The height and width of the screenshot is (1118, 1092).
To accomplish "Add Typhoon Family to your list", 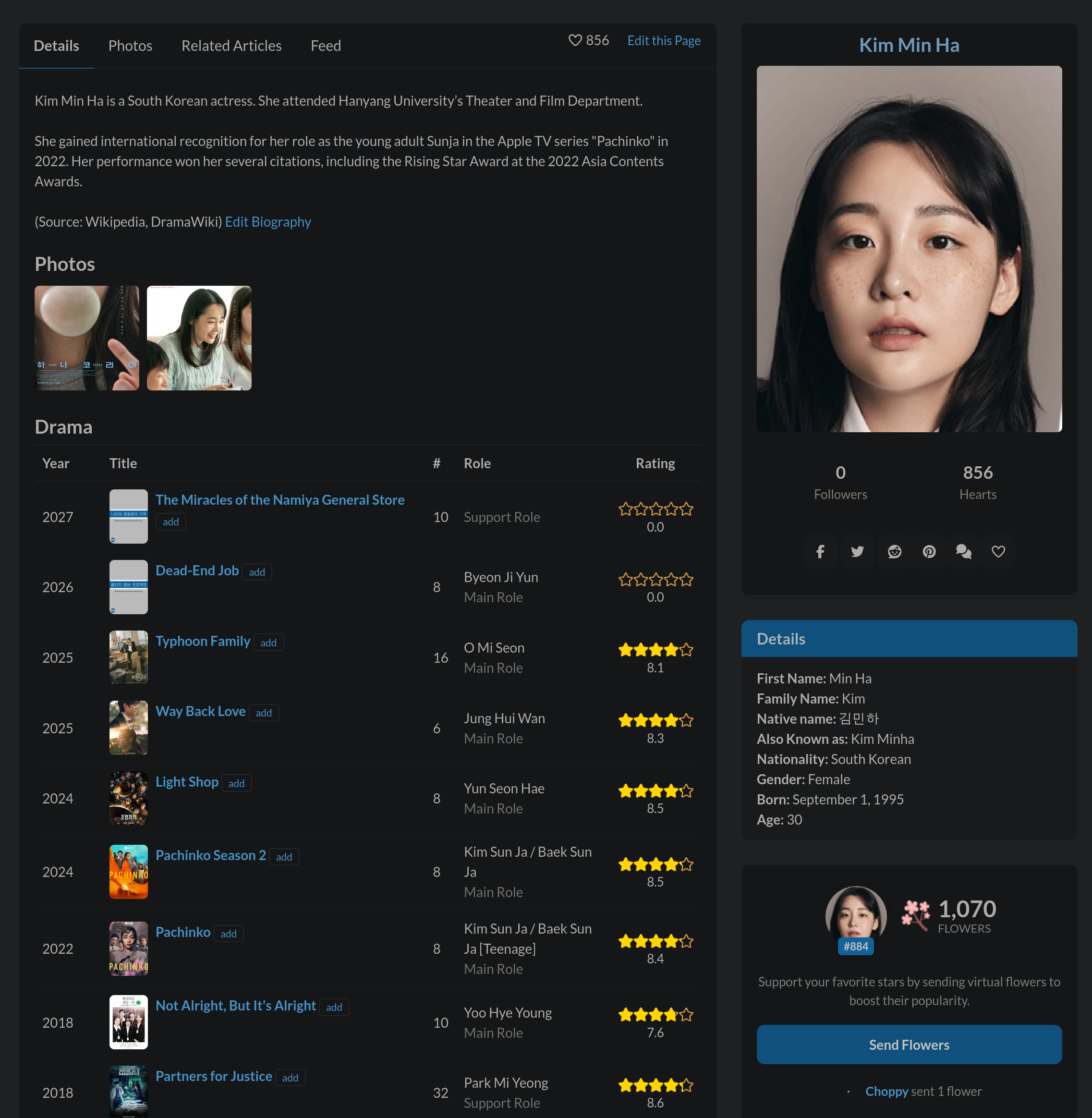I will point(268,643).
